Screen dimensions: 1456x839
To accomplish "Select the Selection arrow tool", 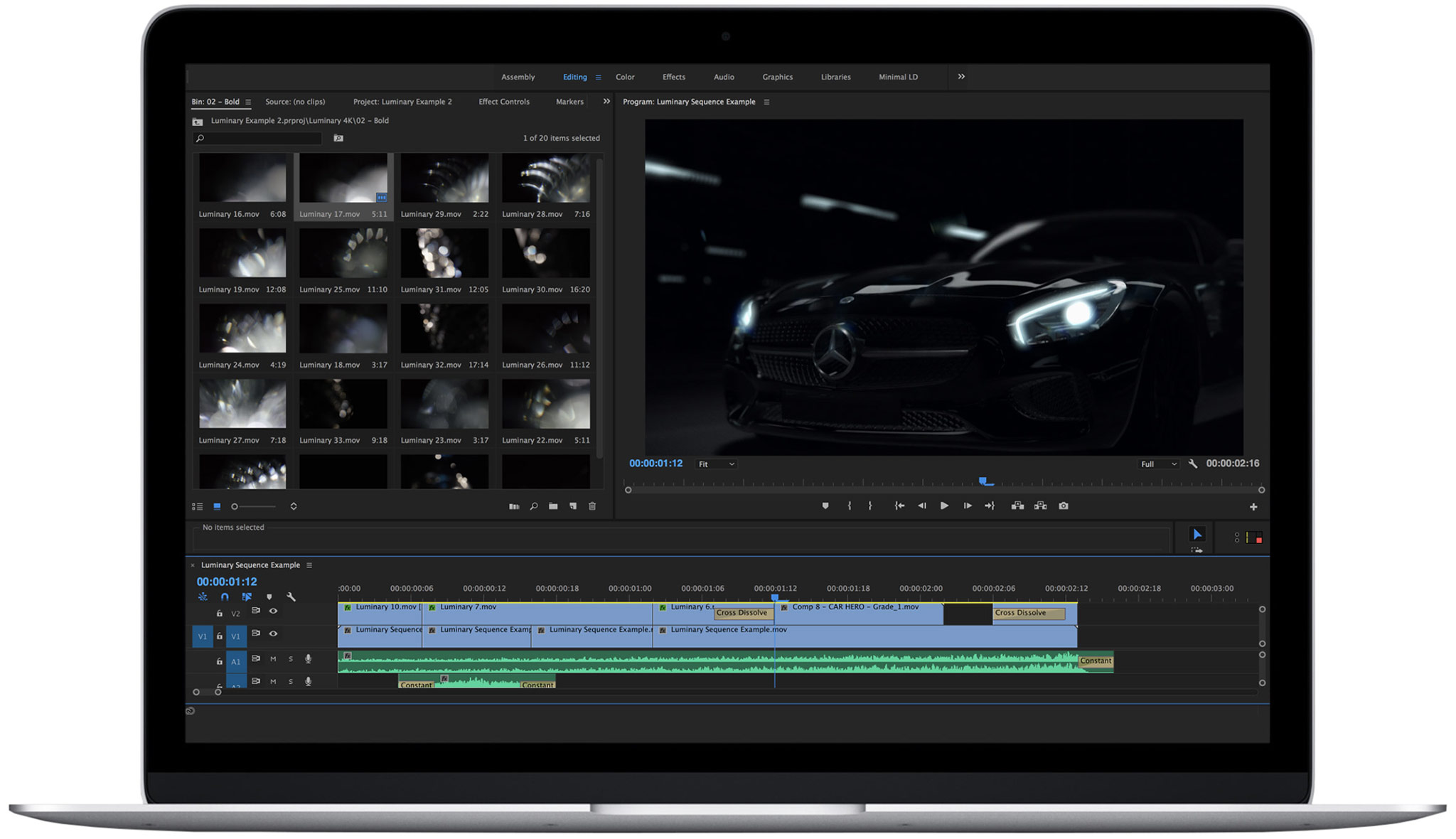I will [1197, 534].
